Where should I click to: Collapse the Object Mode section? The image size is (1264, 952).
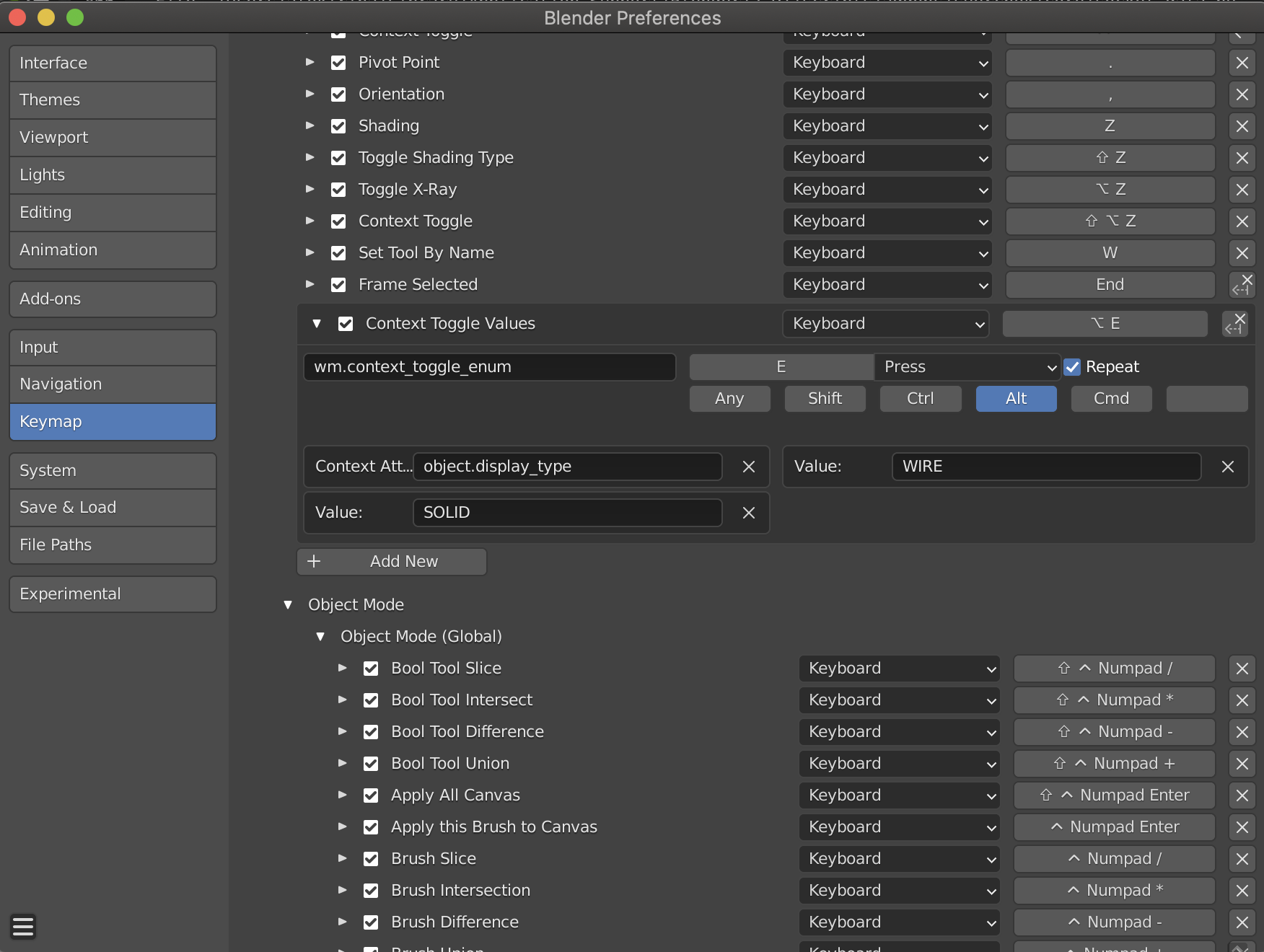288,604
